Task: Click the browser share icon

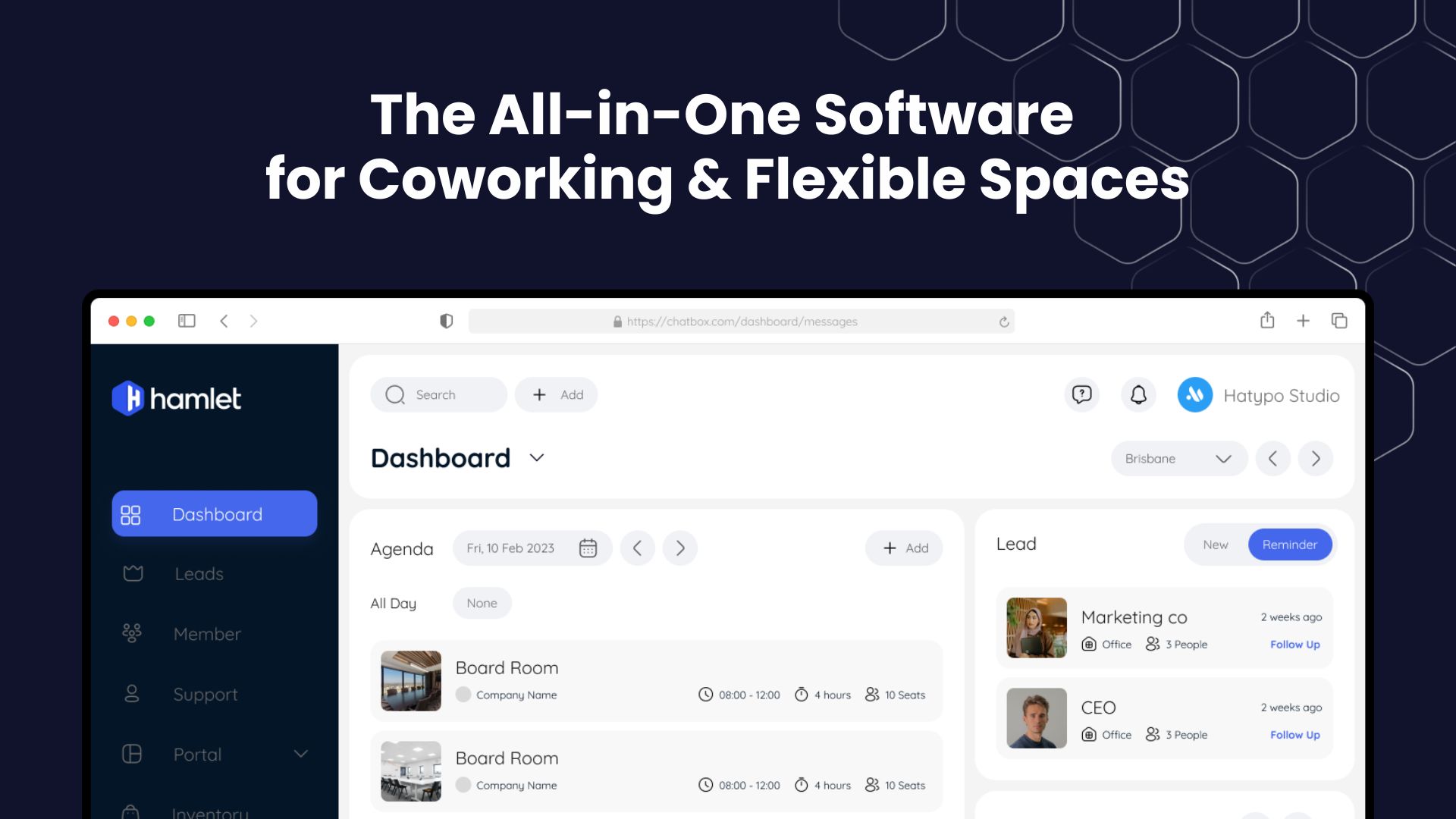Action: coord(1267,321)
